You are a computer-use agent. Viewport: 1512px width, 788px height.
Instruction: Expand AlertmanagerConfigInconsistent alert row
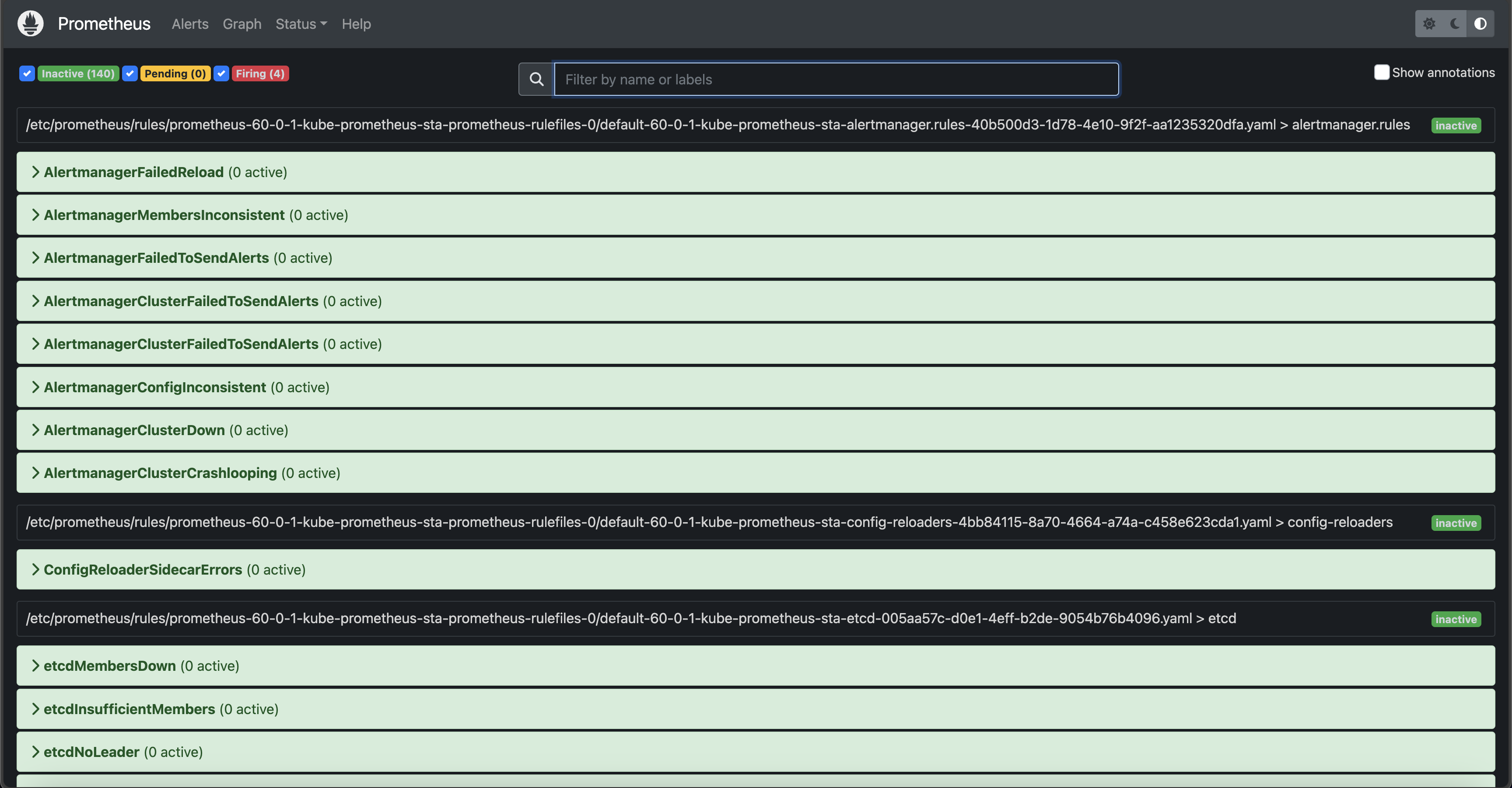point(756,387)
